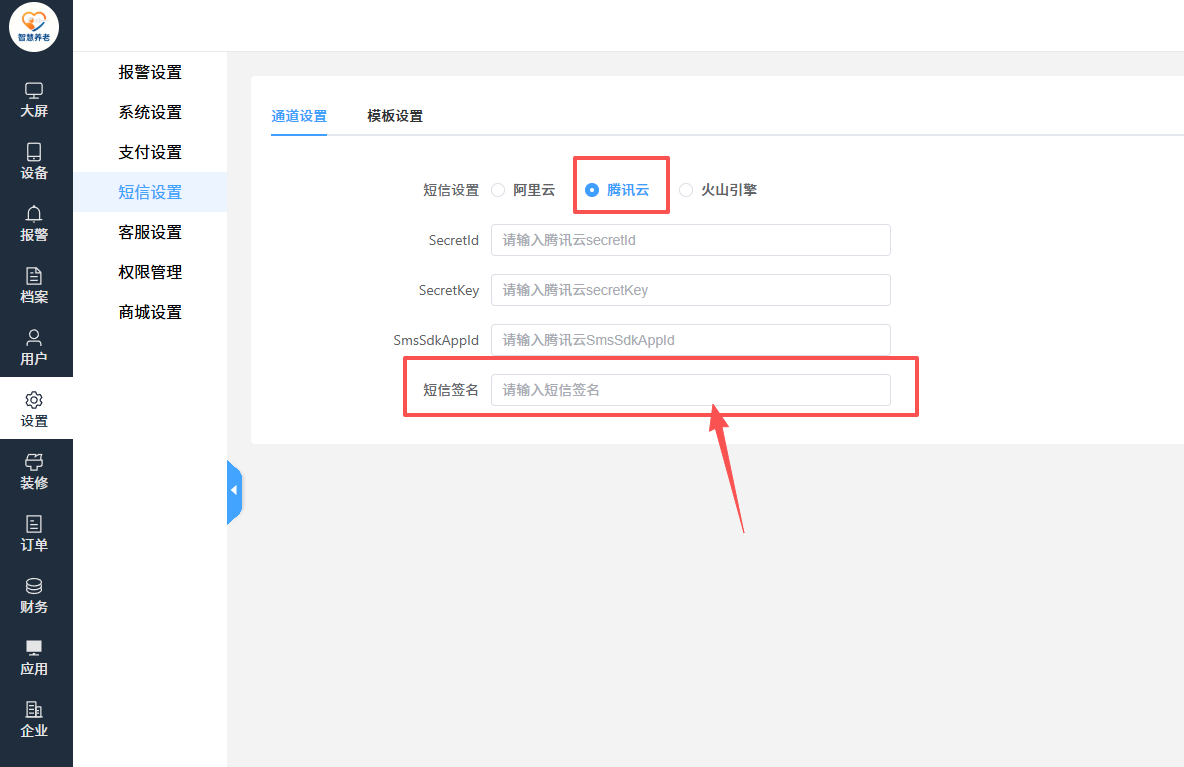Open 权限管理 in the settings menu
This screenshot has height=767, width=1184.
[x=150, y=273]
